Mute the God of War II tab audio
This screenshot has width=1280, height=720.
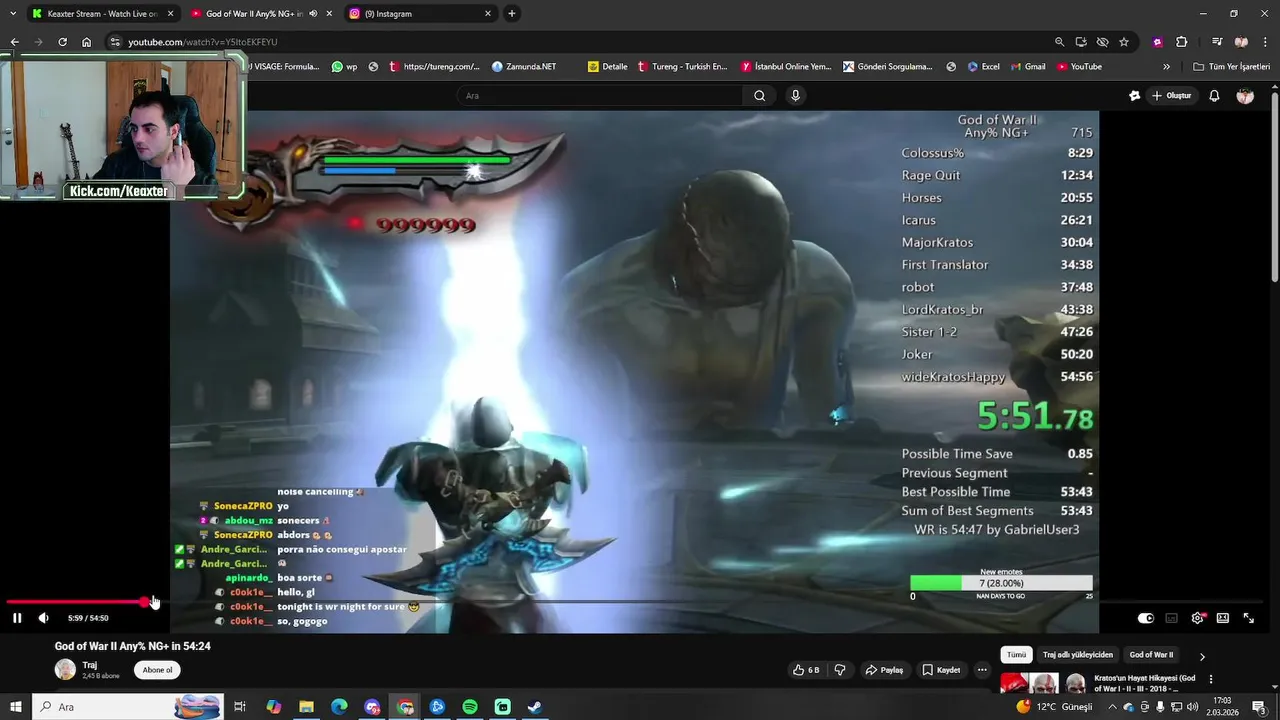pyautogui.click(x=313, y=14)
